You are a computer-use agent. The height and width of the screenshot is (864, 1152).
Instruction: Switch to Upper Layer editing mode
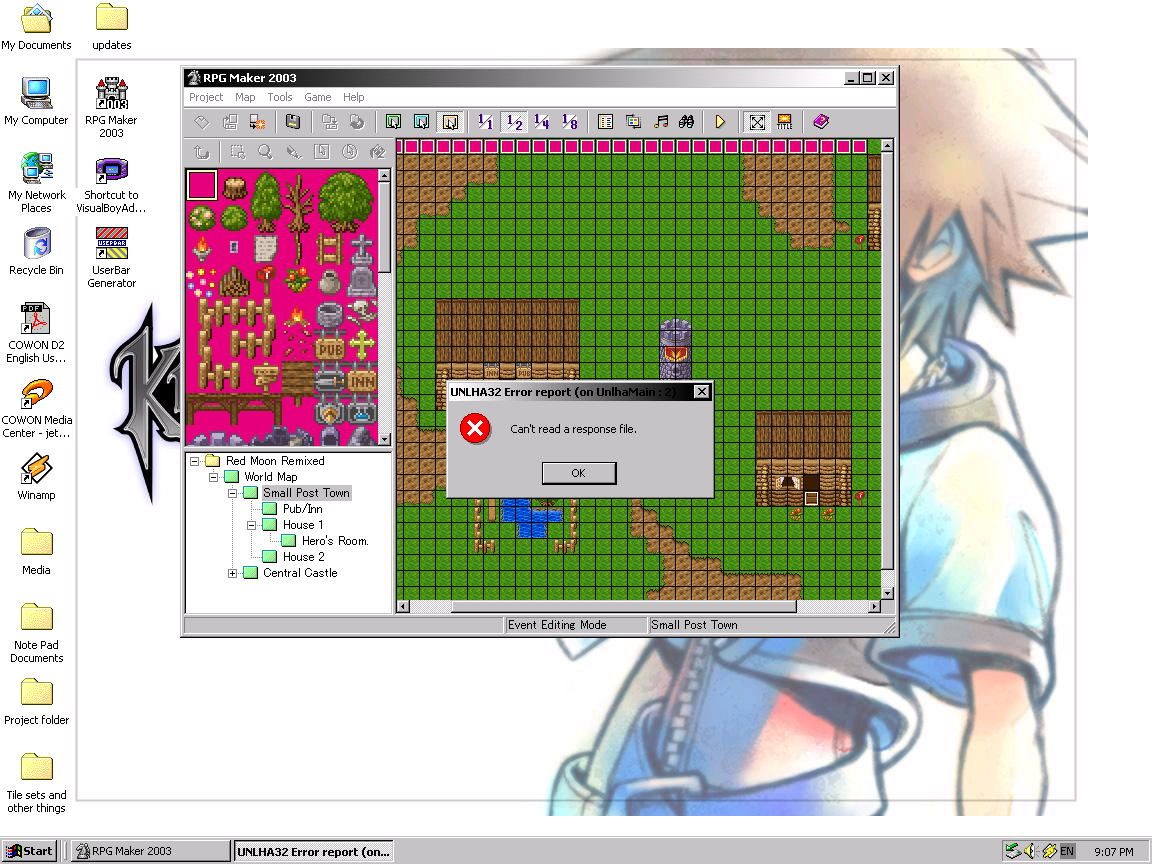(x=422, y=122)
